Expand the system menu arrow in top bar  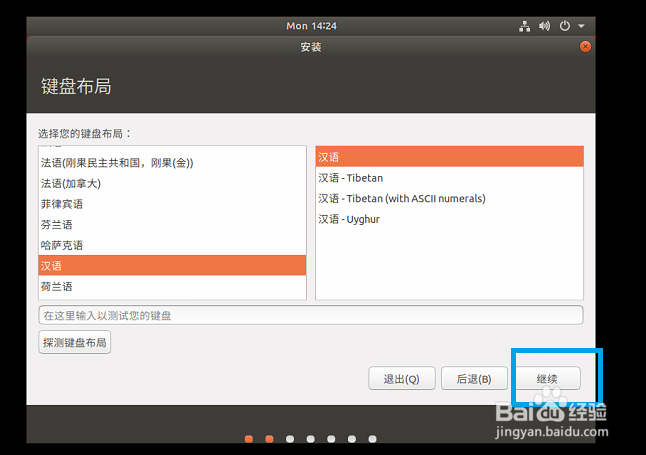(x=581, y=26)
